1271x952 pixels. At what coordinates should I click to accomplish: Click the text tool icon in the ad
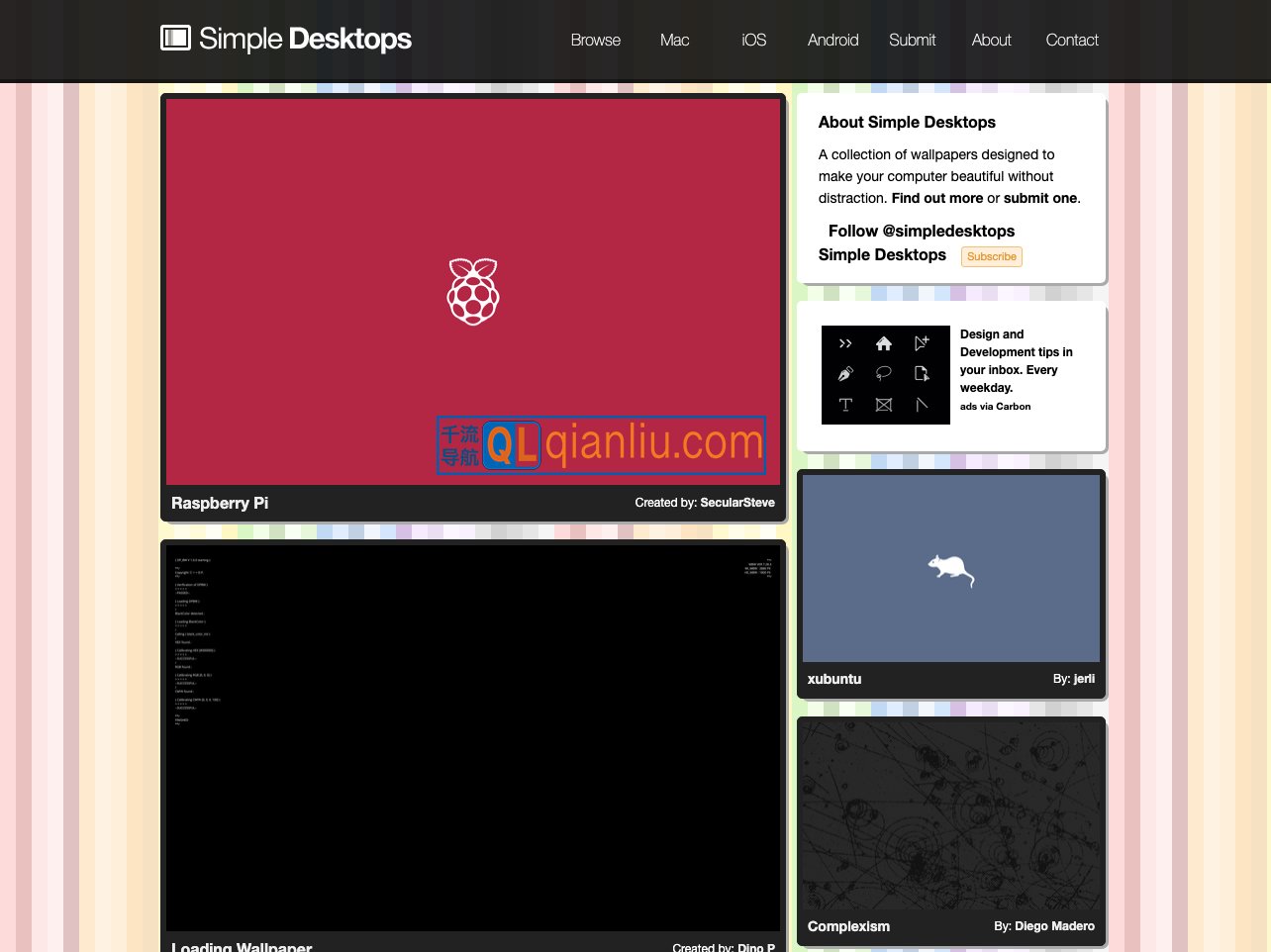tap(845, 405)
